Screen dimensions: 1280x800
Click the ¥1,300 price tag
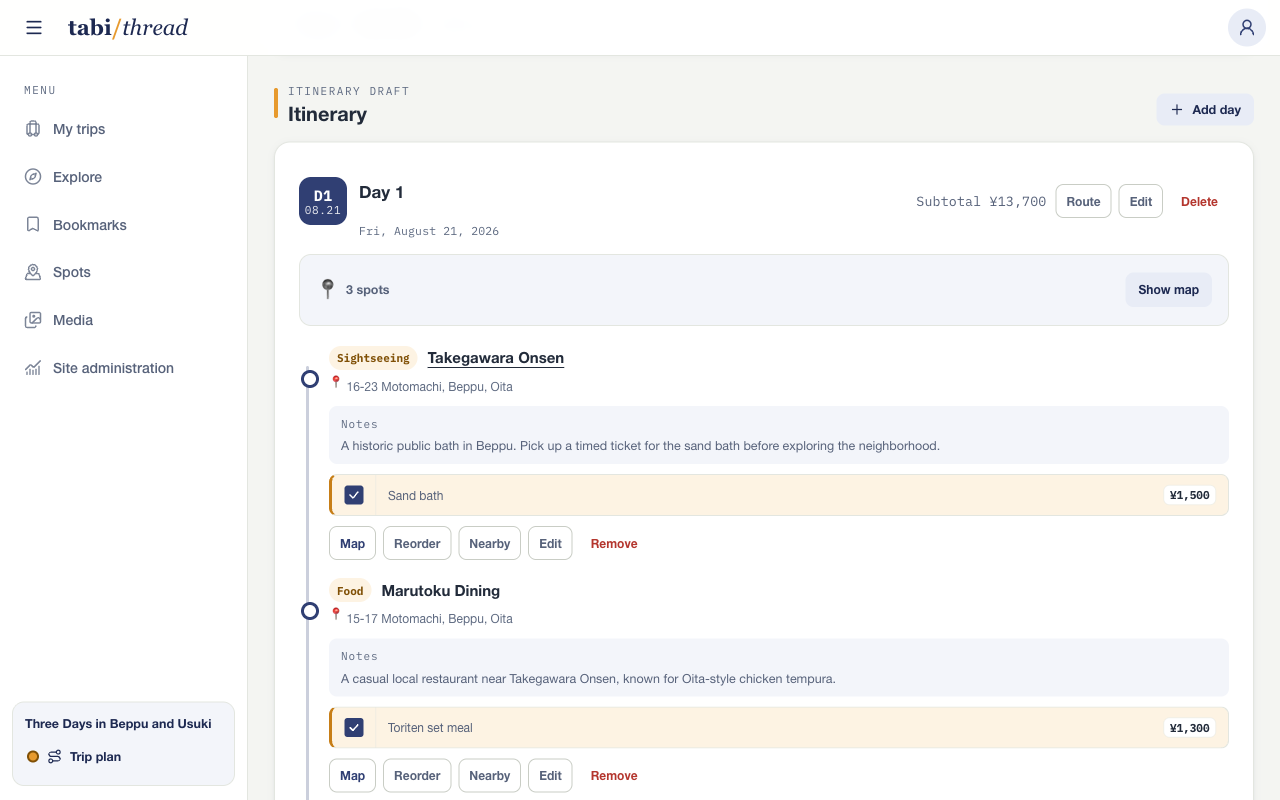(x=1190, y=727)
